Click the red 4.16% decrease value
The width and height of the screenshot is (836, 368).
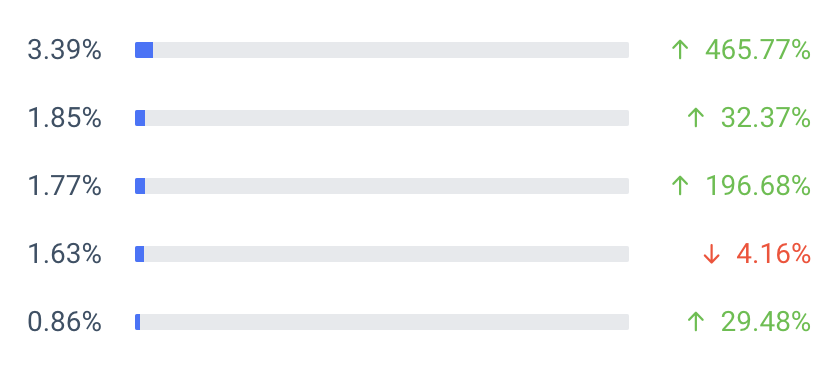coord(774,254)
